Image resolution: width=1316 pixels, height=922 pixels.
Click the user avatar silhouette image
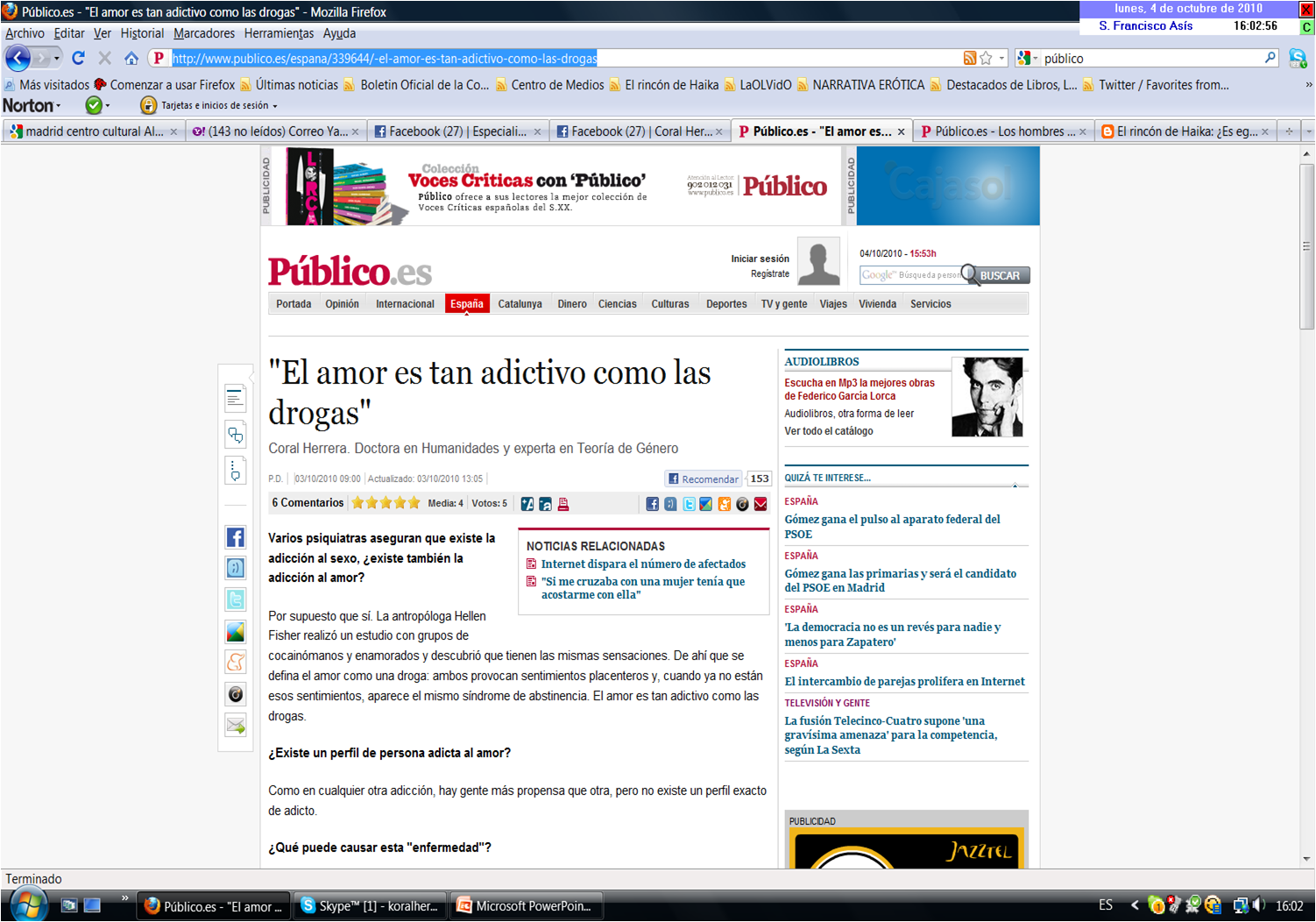pyautogui.click(x=818, y=261)
